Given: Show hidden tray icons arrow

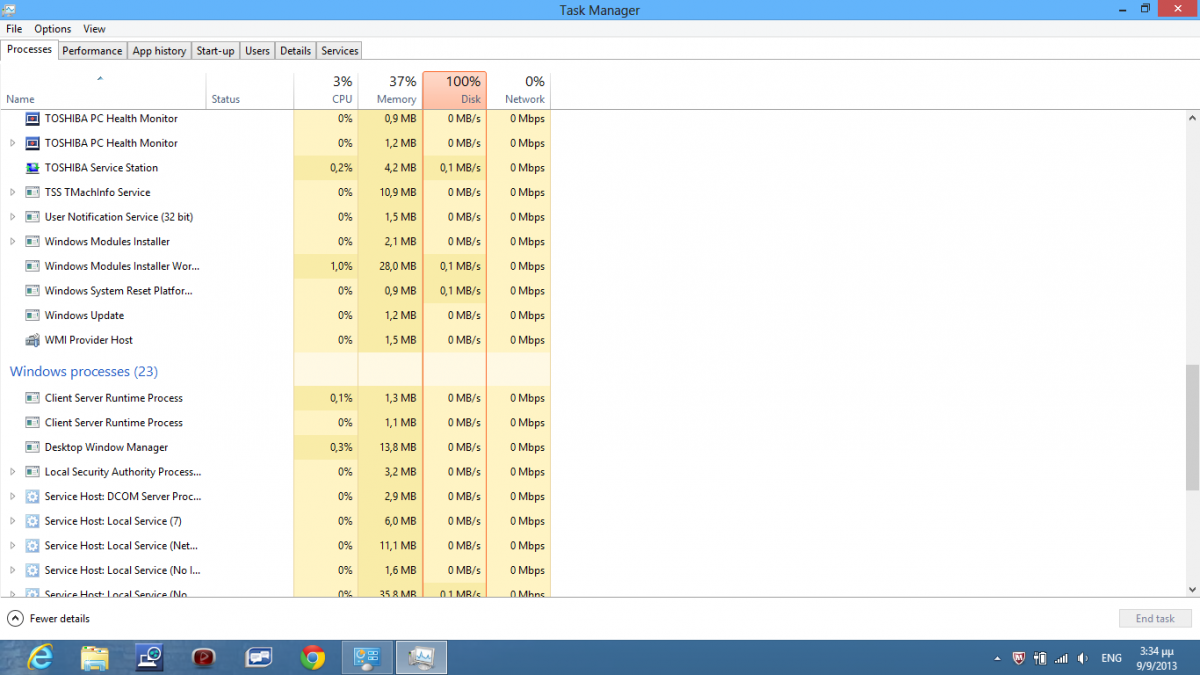Looking at the screenshot, I should pos(997,659).
